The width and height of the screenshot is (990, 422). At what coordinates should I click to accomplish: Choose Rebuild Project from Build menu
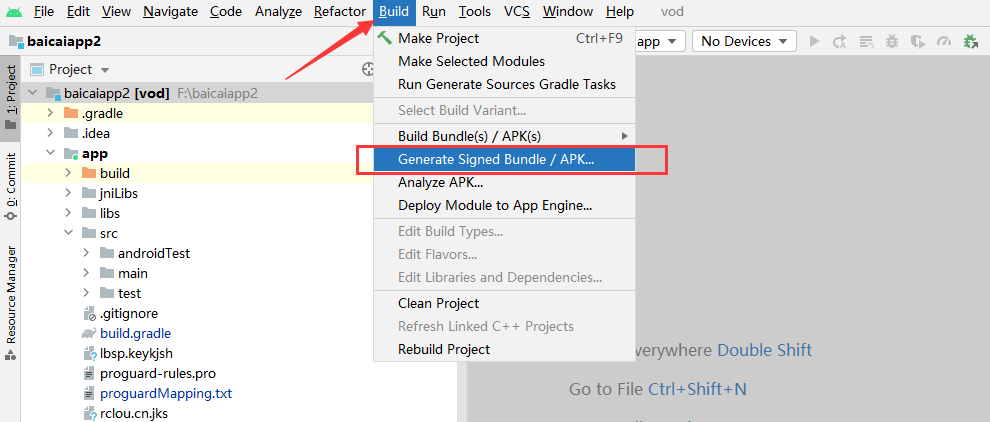point(444,349)
